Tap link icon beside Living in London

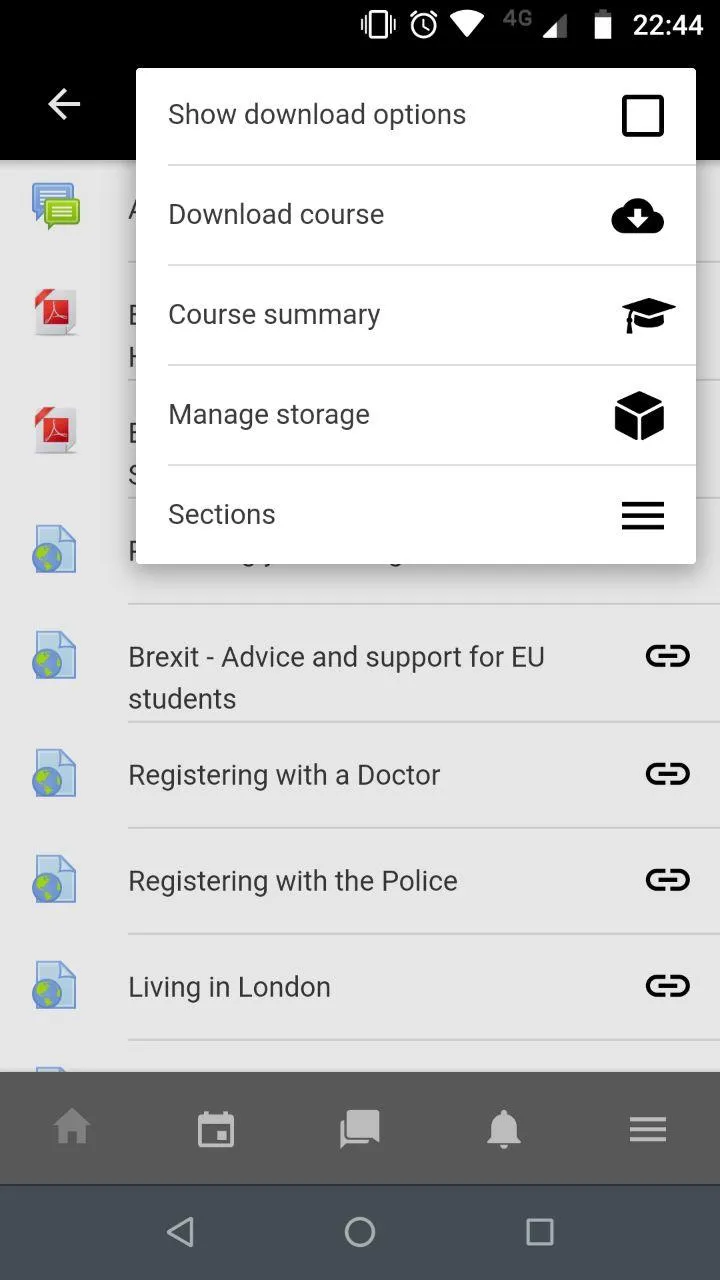(667, 986)
